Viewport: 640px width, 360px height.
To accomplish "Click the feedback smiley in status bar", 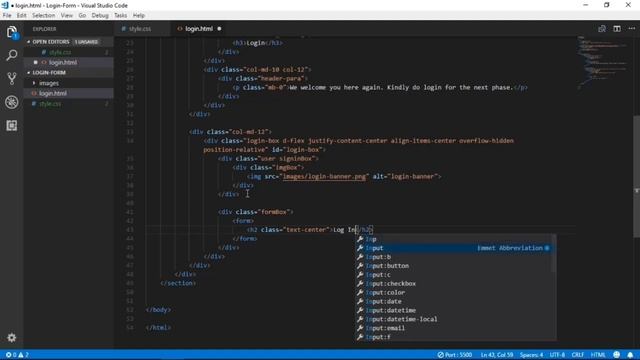I will [616, 355].
